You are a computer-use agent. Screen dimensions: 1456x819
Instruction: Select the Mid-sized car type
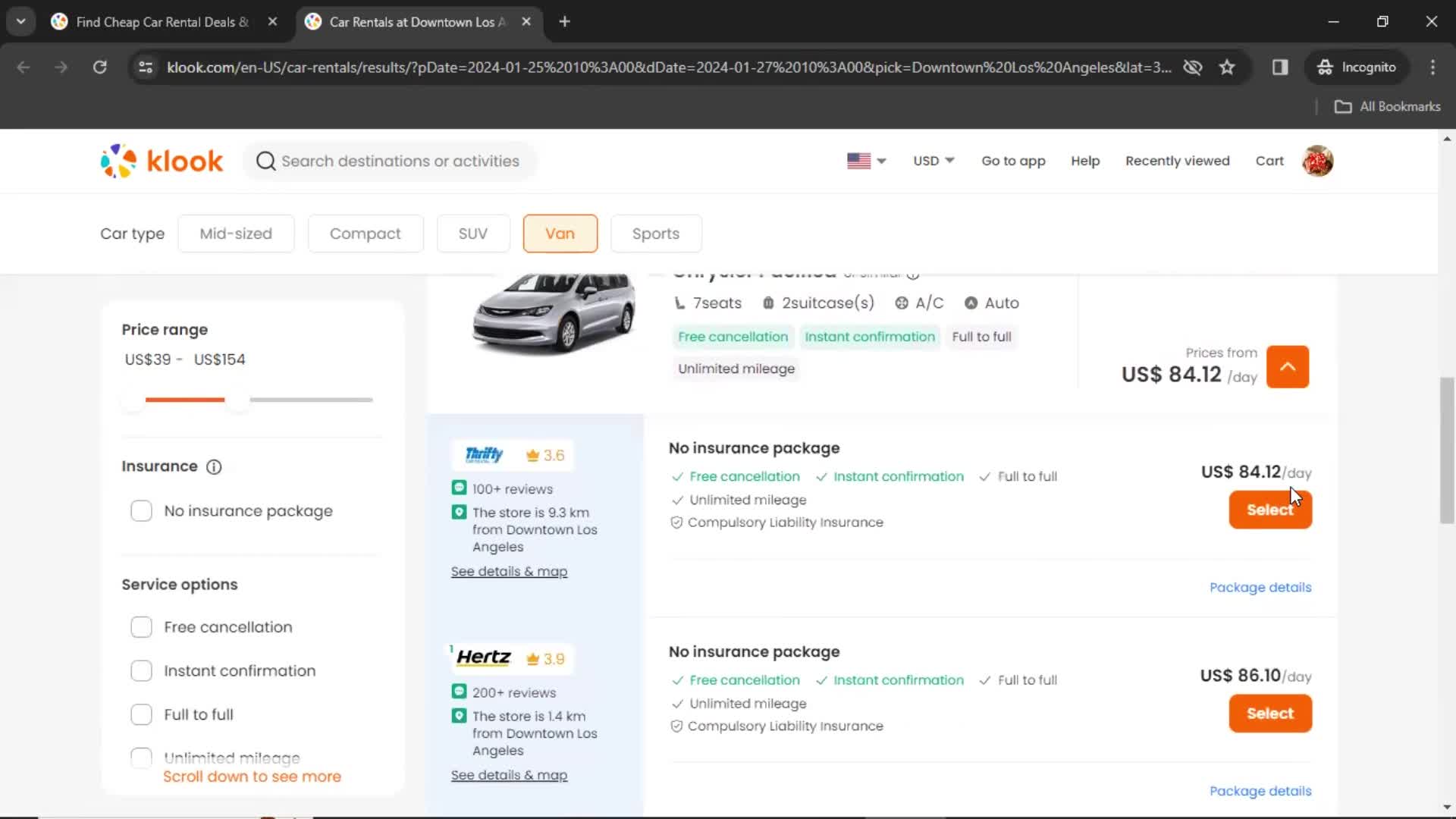pos(236,234)
